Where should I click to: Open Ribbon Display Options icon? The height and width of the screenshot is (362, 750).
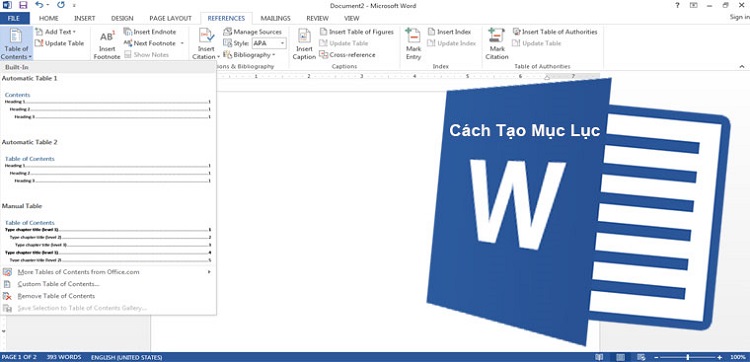(x=694, y=6)
